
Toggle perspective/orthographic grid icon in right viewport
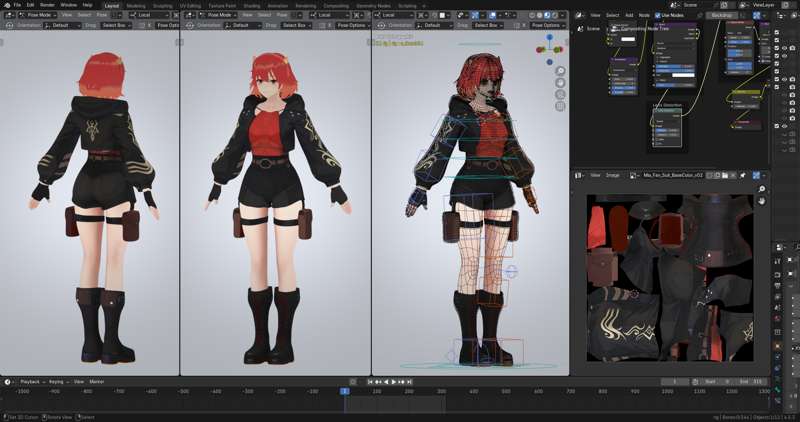[560, 106]
